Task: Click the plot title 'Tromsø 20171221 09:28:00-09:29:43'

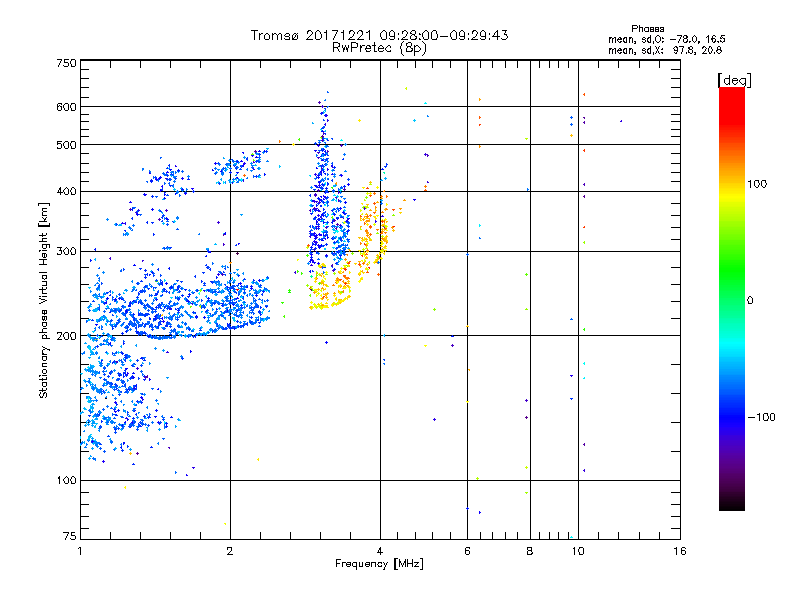Action: pos(379,35)
